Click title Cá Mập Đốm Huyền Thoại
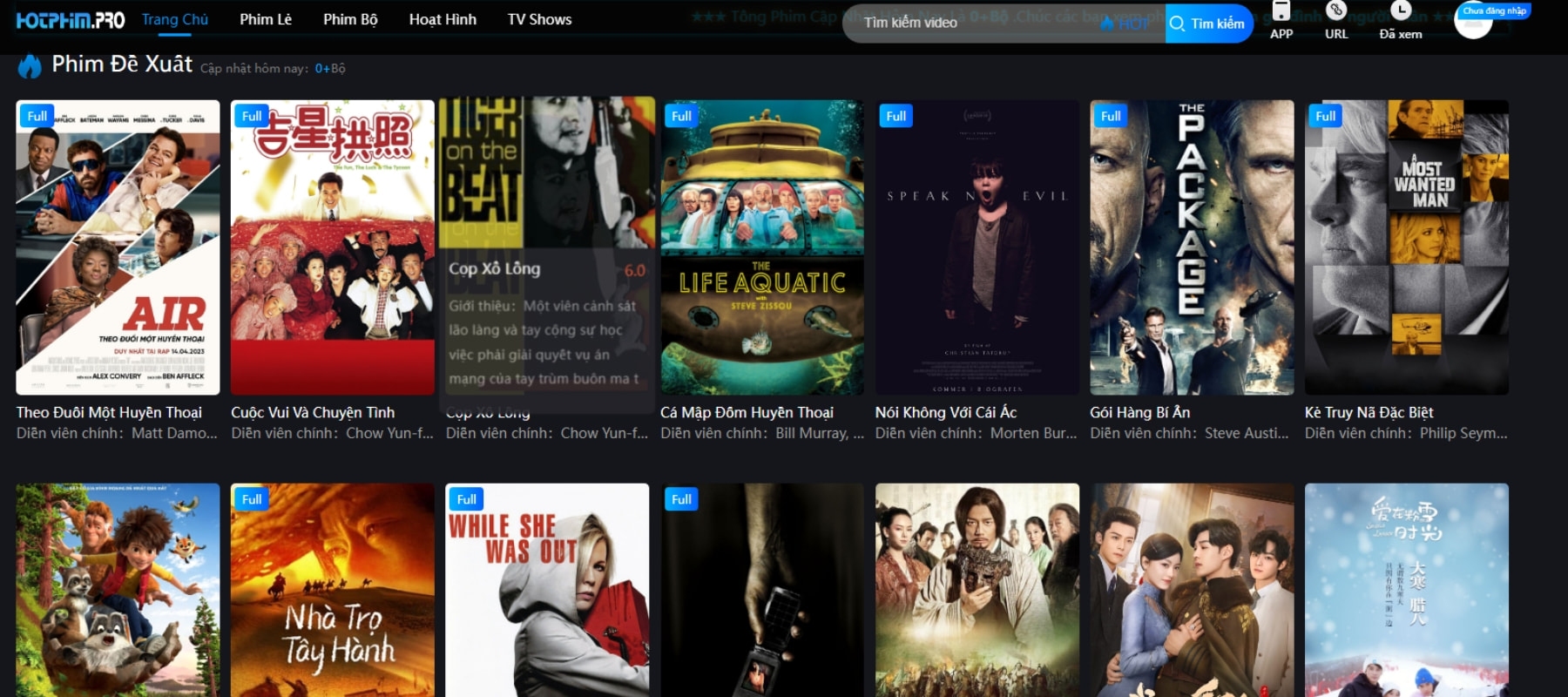 [x=747, y=412]
